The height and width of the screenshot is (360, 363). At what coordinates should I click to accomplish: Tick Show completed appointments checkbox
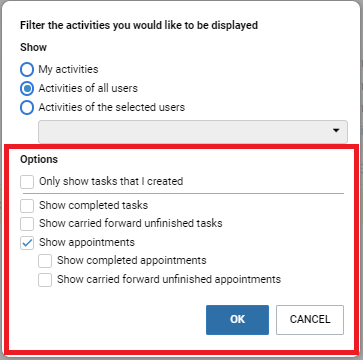click(x=45, y=261)
